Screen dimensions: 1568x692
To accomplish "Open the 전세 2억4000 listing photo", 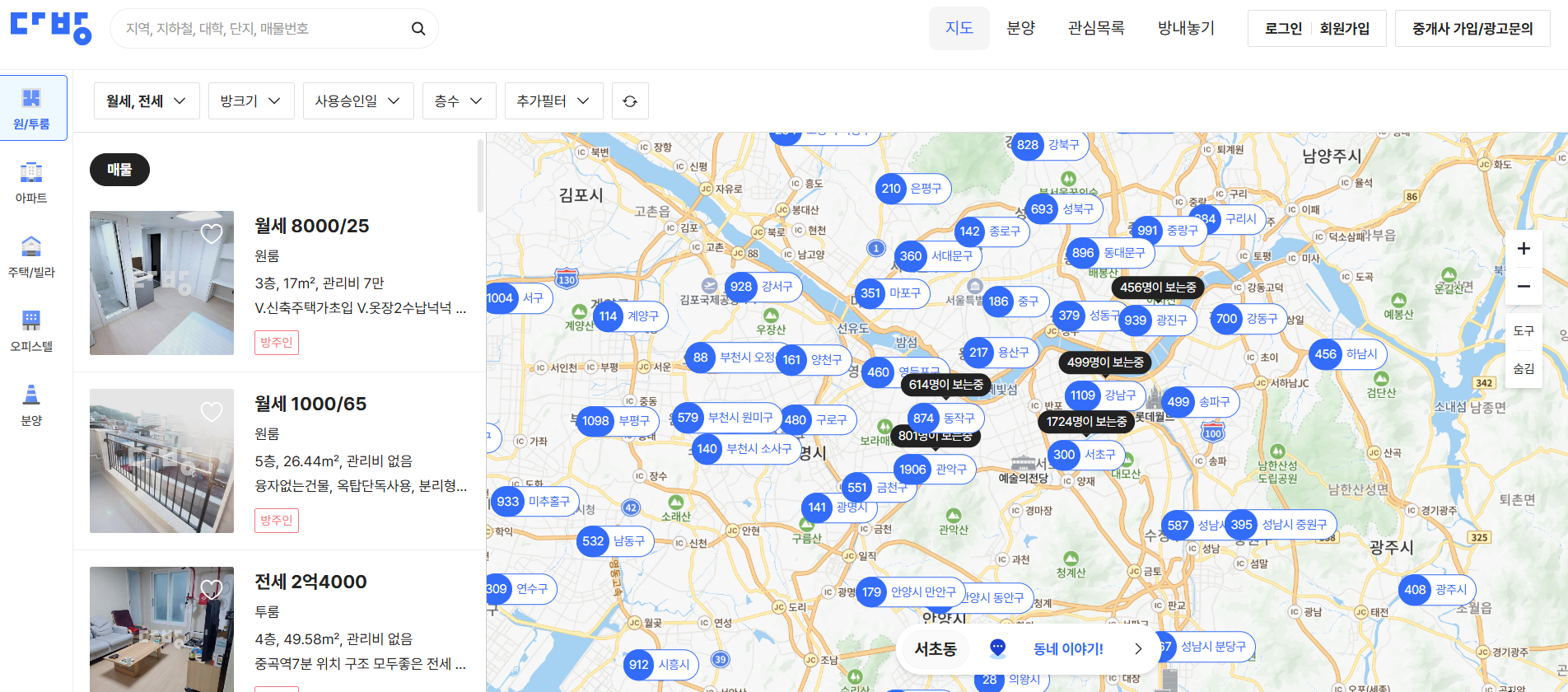I will click(x=161, y=629).
